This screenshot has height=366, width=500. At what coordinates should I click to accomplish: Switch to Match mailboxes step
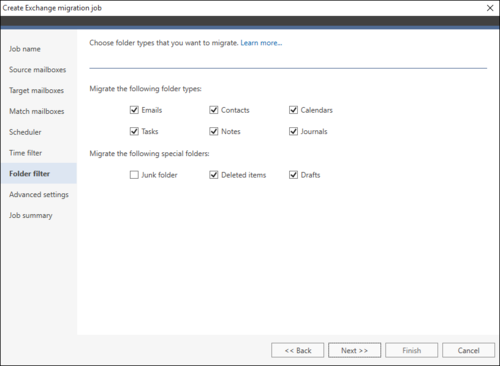(x=37, y=111)
